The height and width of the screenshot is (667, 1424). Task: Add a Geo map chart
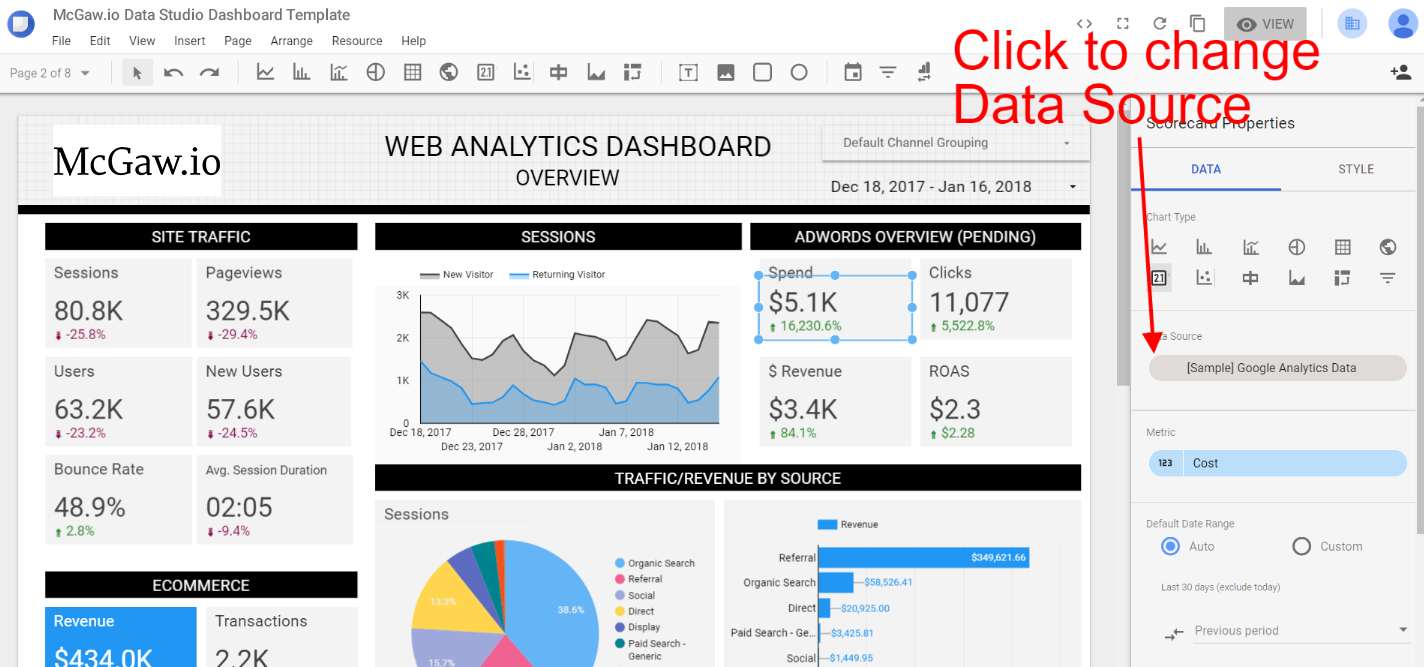pyautogui.click(x=448, y=72)
